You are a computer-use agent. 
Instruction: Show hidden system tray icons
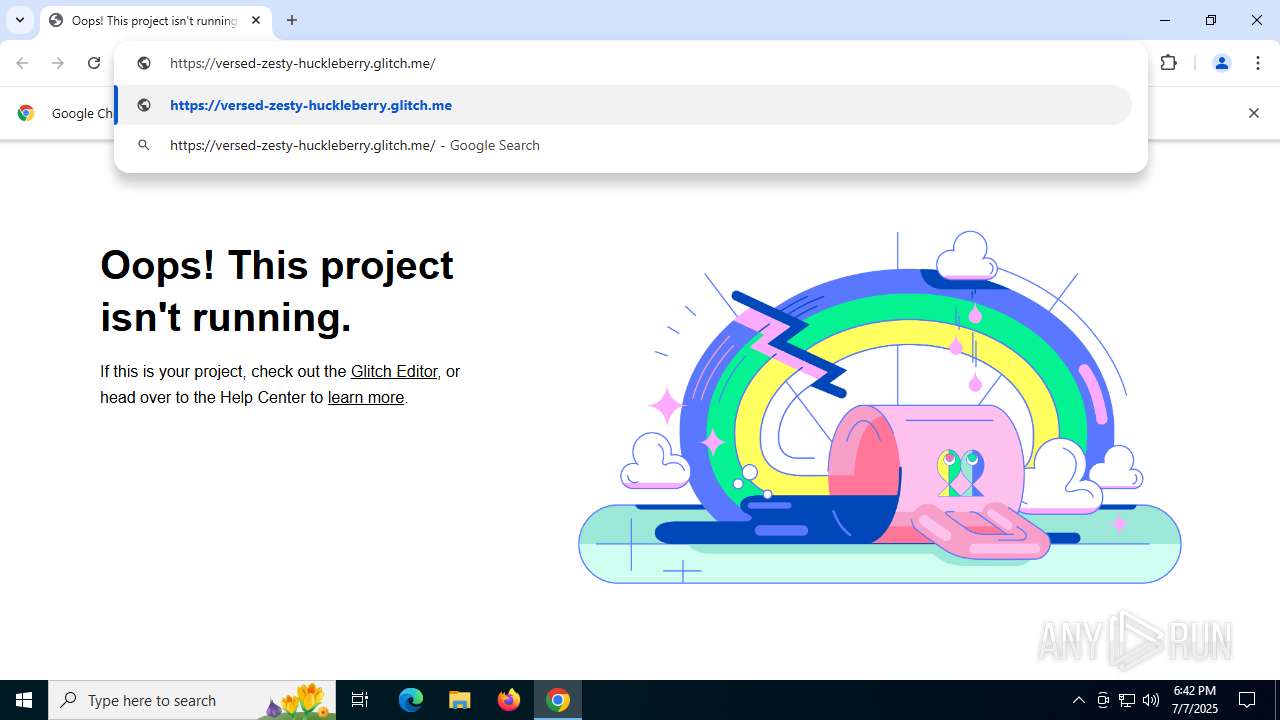pos(1078,700)
